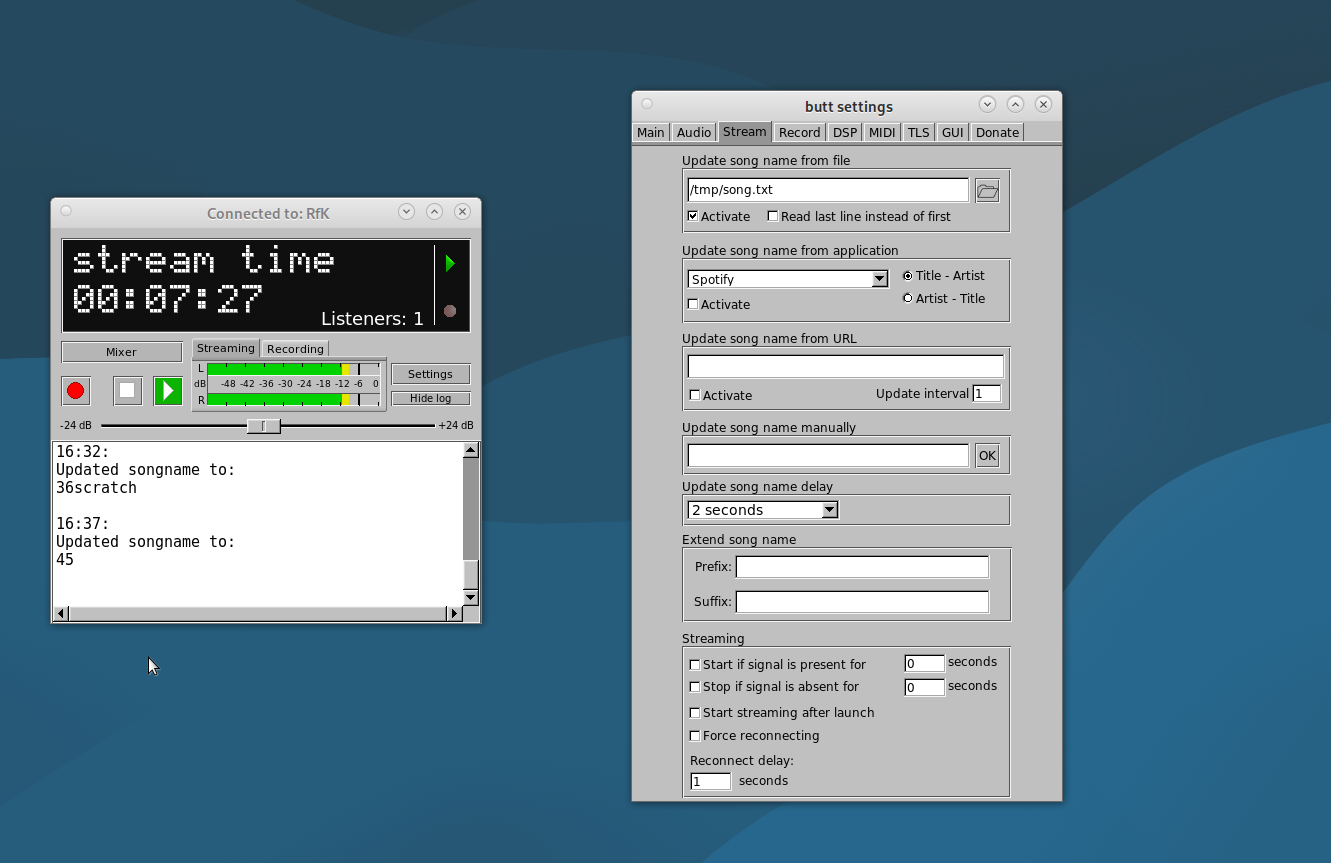This screenshot has height=863, width=1331.
Task: Open the Recording tab in main window
Action: 295,349
